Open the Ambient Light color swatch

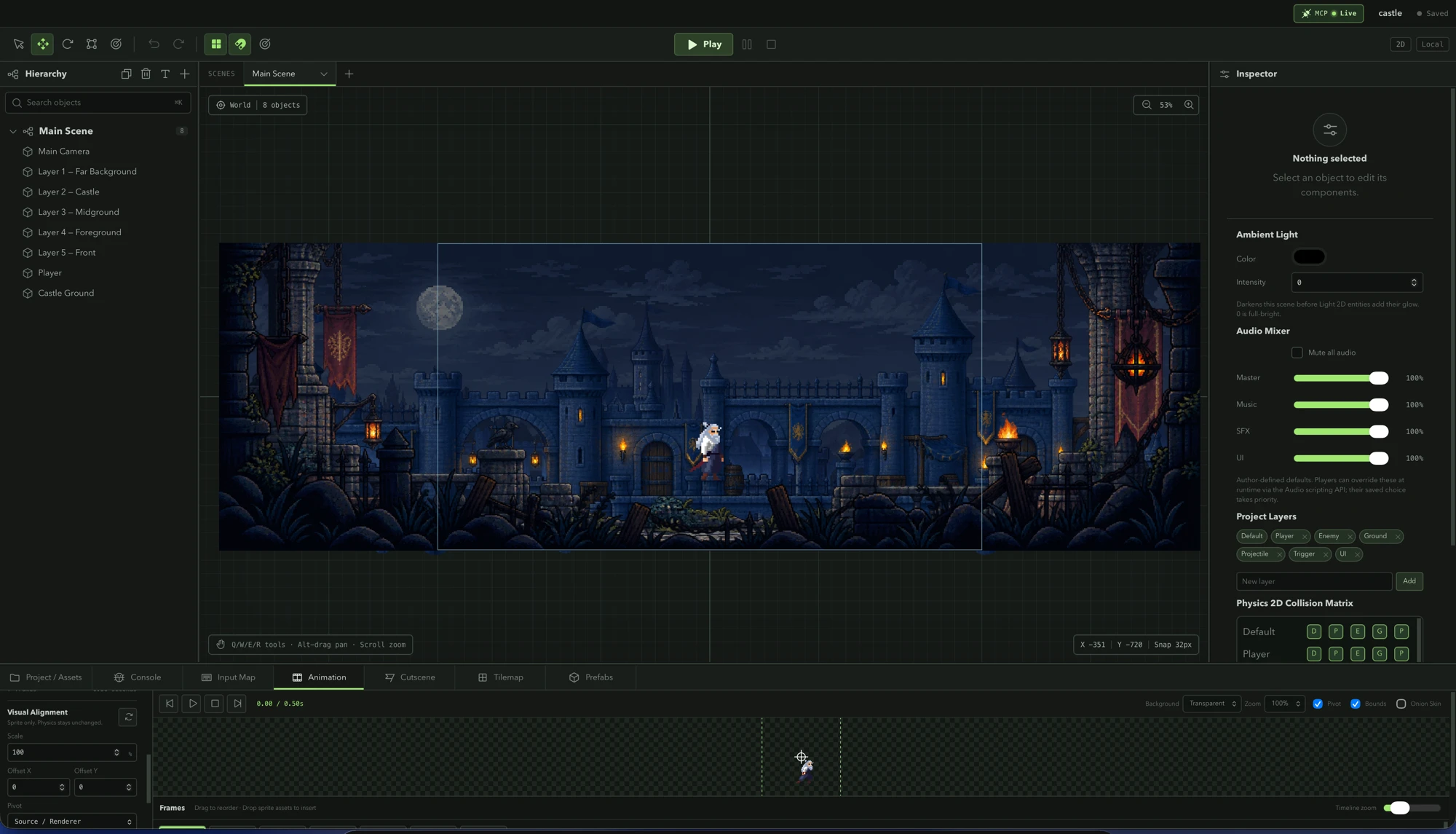1309,257
